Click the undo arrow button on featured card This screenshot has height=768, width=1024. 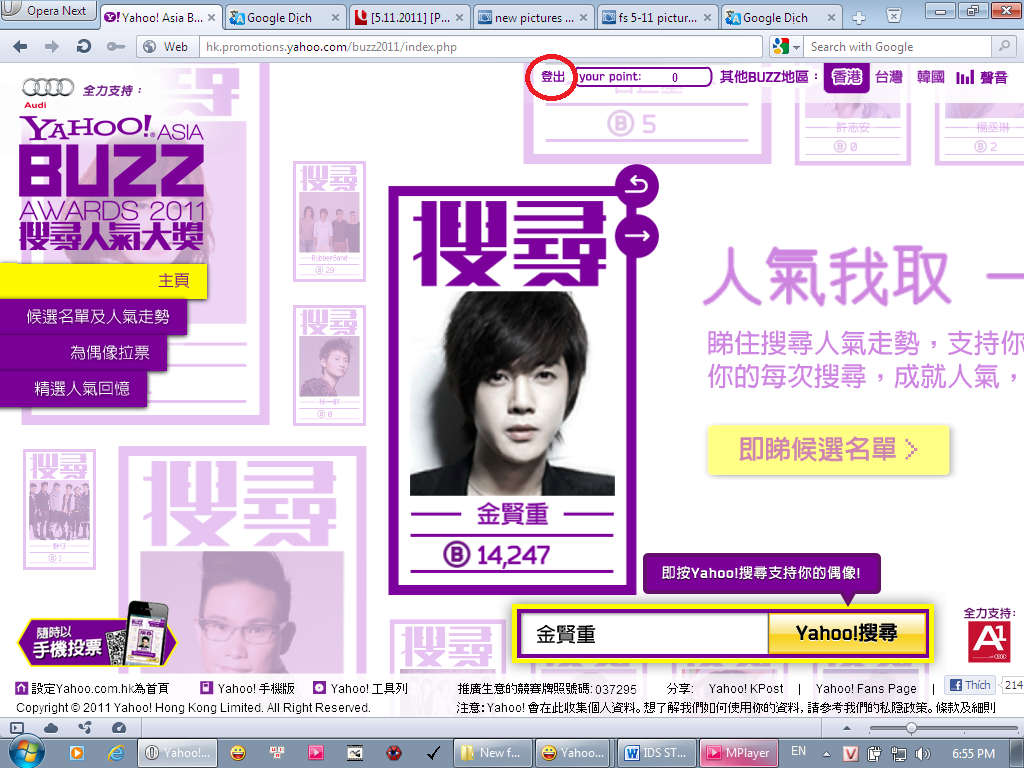637,186
